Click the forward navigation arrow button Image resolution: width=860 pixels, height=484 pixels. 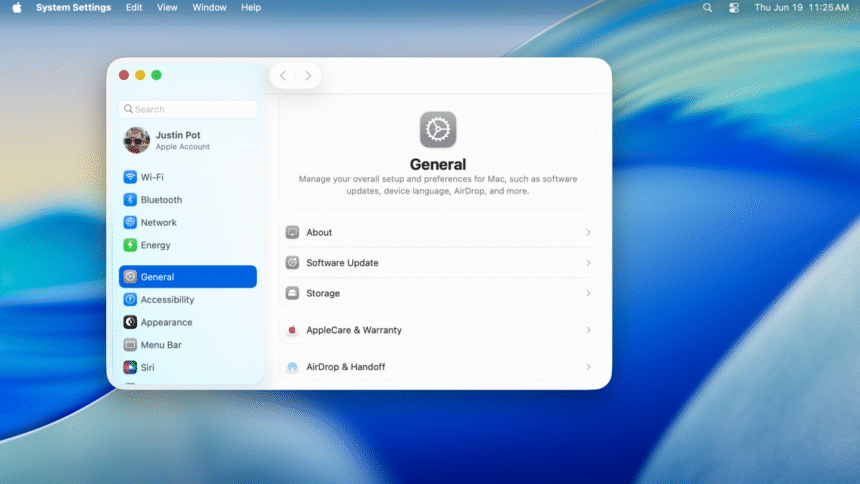(x=308, y=76)
